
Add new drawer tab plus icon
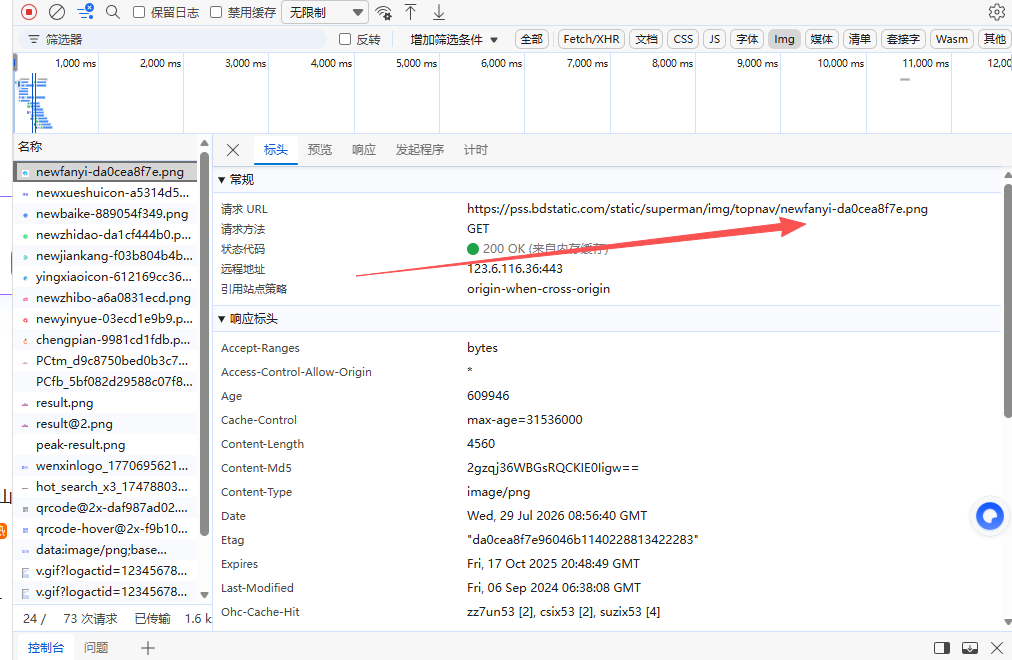[x=148, y=648]
